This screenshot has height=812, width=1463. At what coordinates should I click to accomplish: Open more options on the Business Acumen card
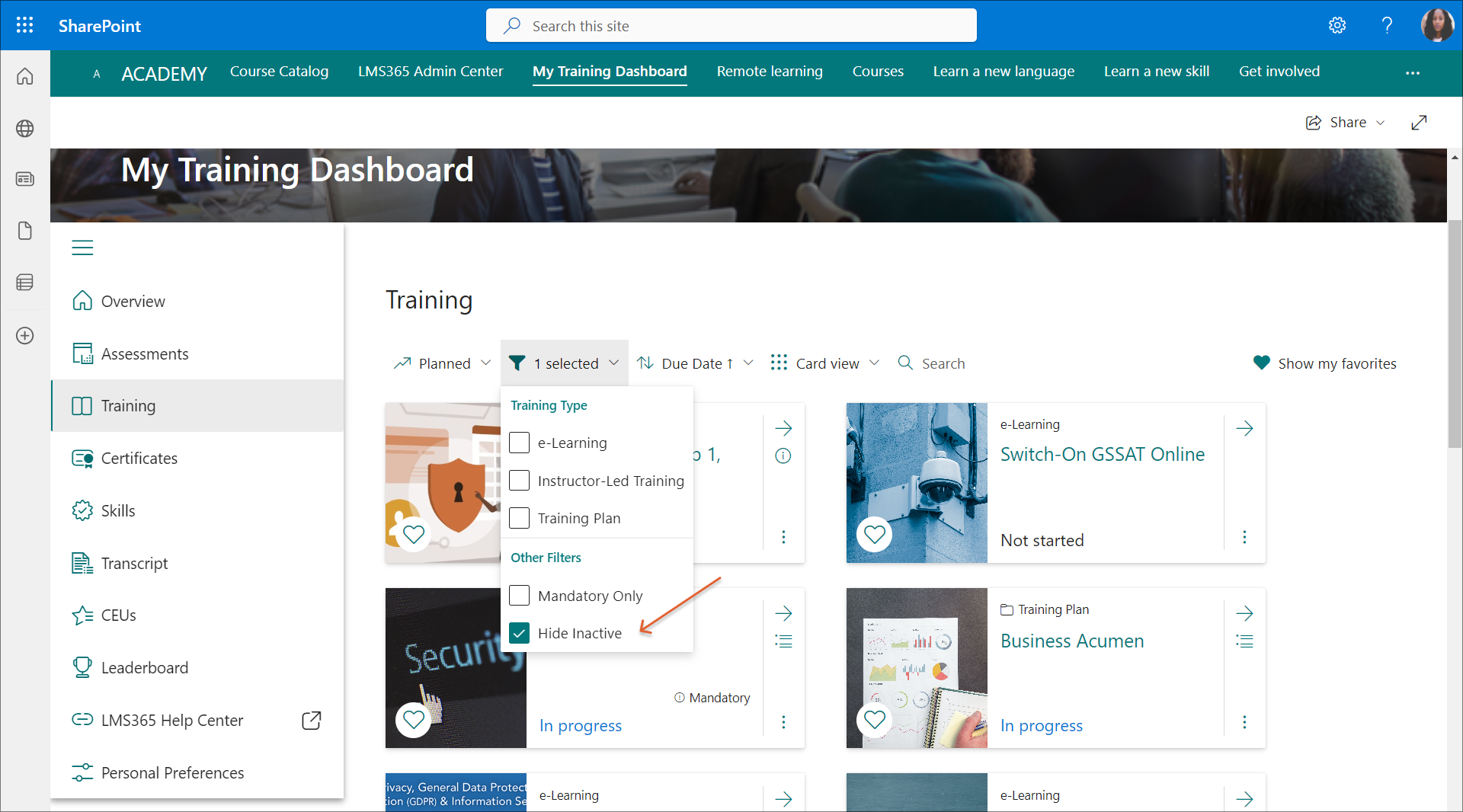click(1244, 722)
